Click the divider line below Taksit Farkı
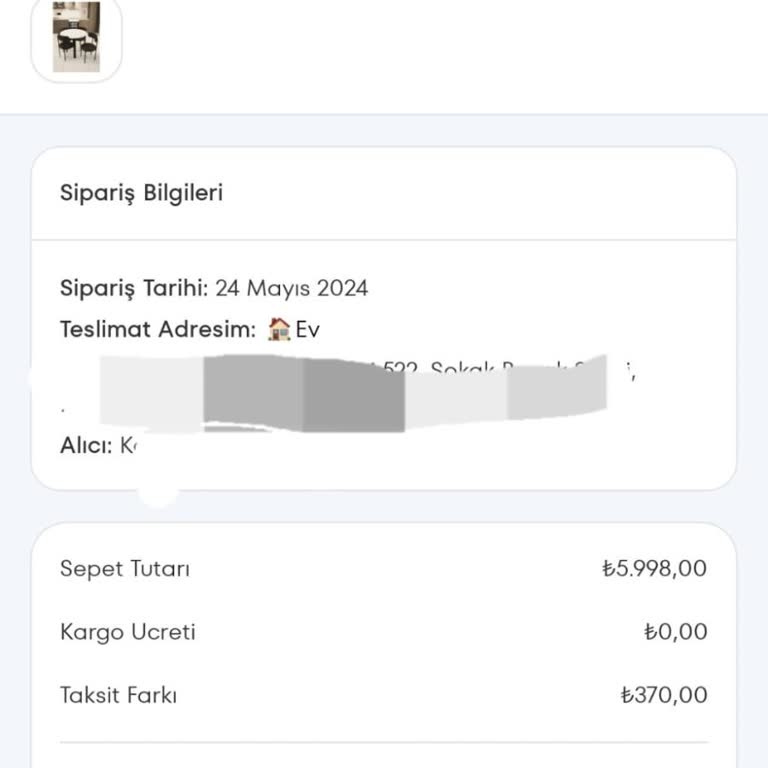Screen dimensions: 768x768 (384, 742)
